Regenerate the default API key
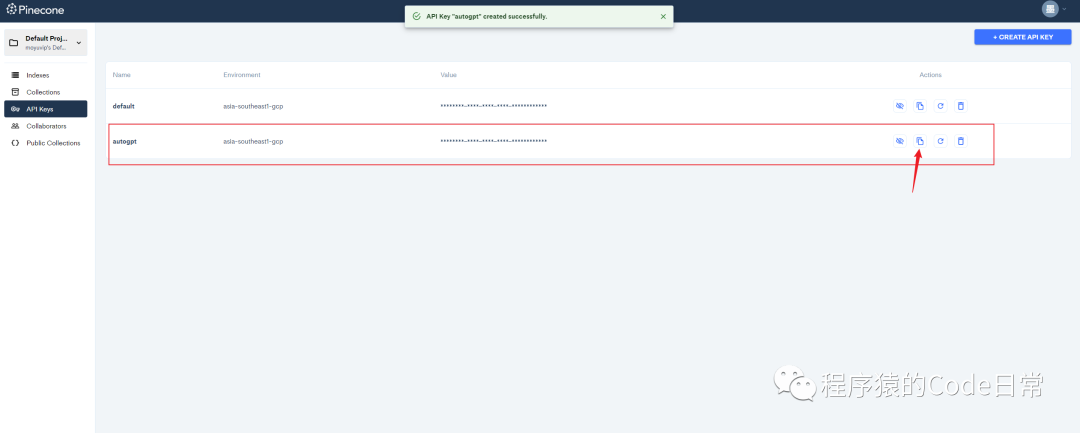Screen dimensions: 1080x433 click(x=940, y=106)
